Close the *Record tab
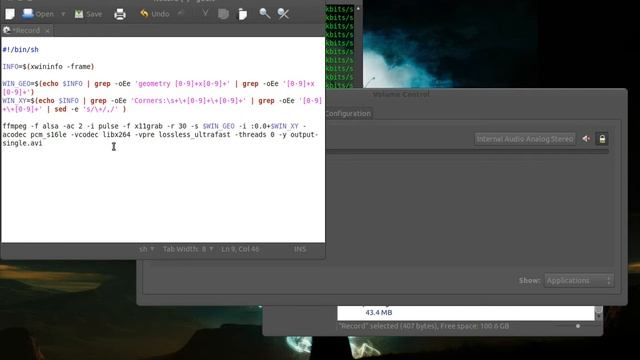 click(47, 31)
